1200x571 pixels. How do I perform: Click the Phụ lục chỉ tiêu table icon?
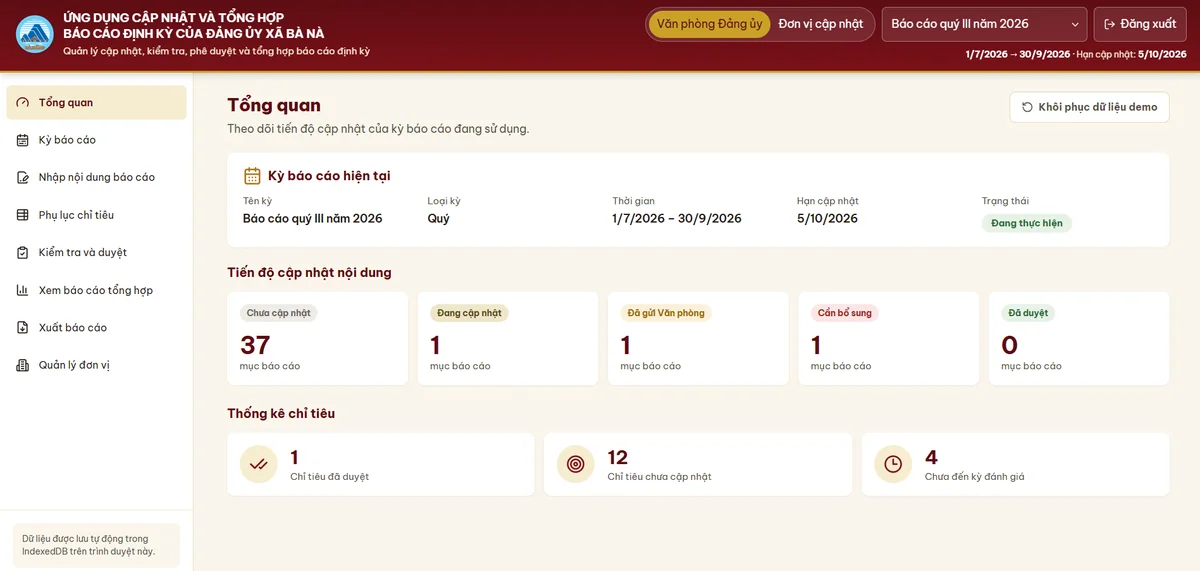23,215
